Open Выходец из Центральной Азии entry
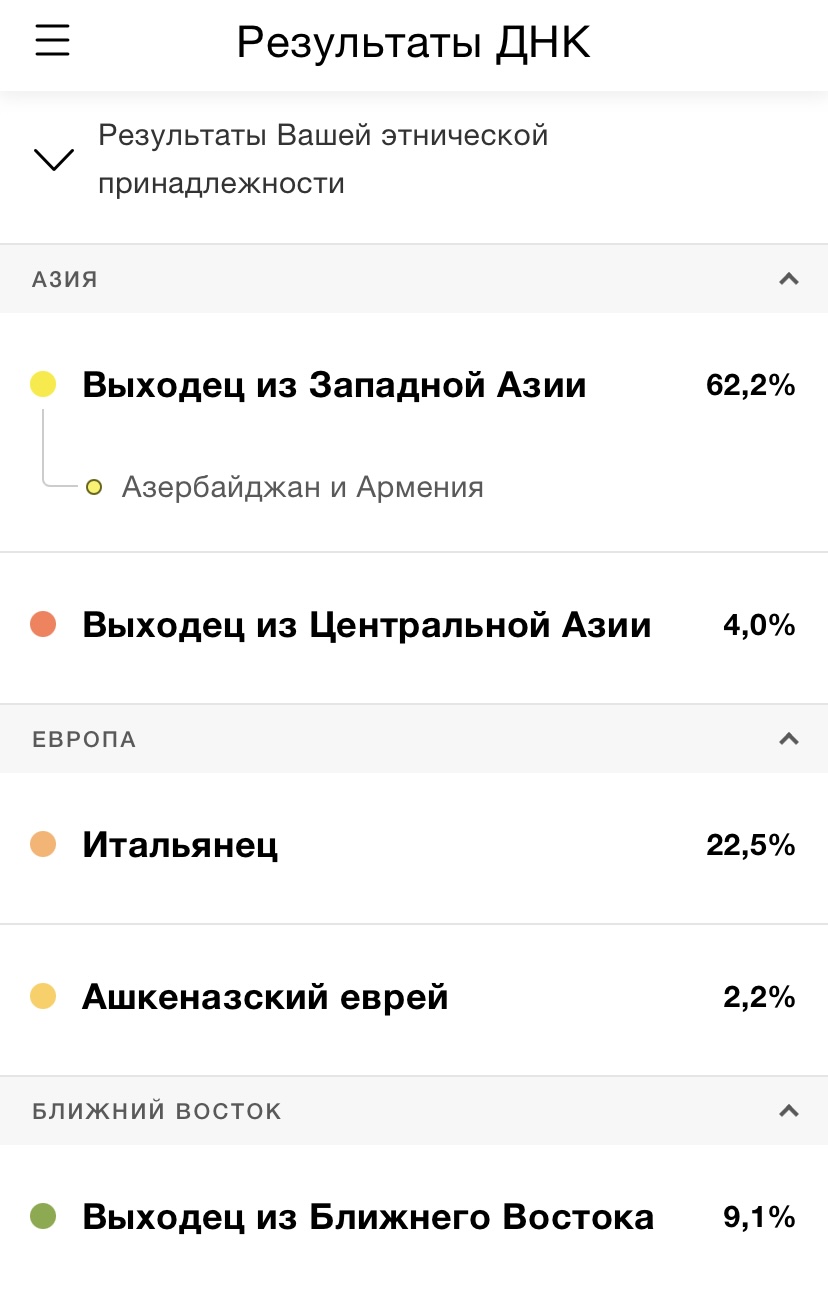Screen dimensions: 828x1294 [366, 626]
